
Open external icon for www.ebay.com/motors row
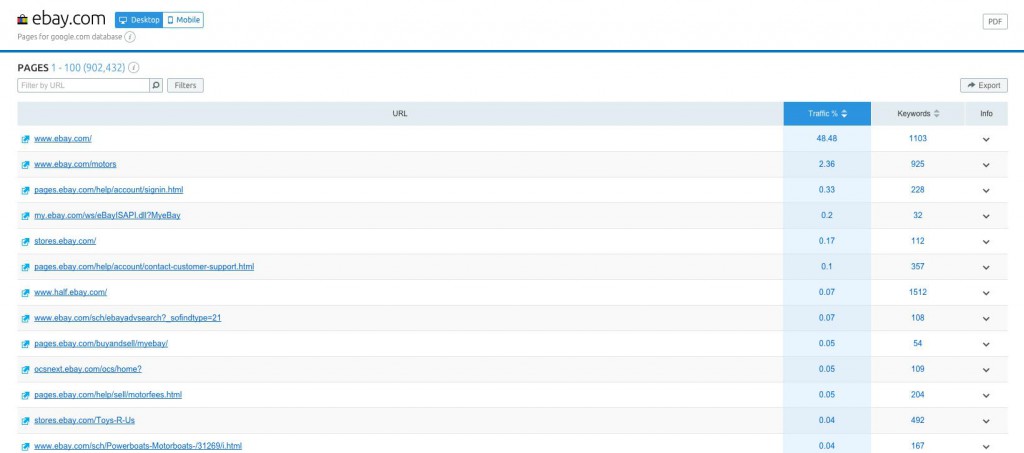[x=25, y=164]
